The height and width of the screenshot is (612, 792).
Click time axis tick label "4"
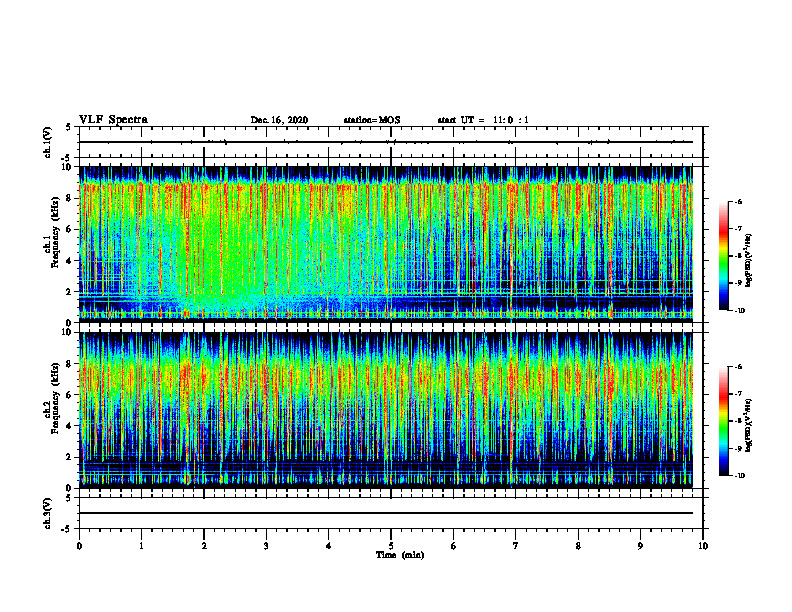tap(329, 546)
